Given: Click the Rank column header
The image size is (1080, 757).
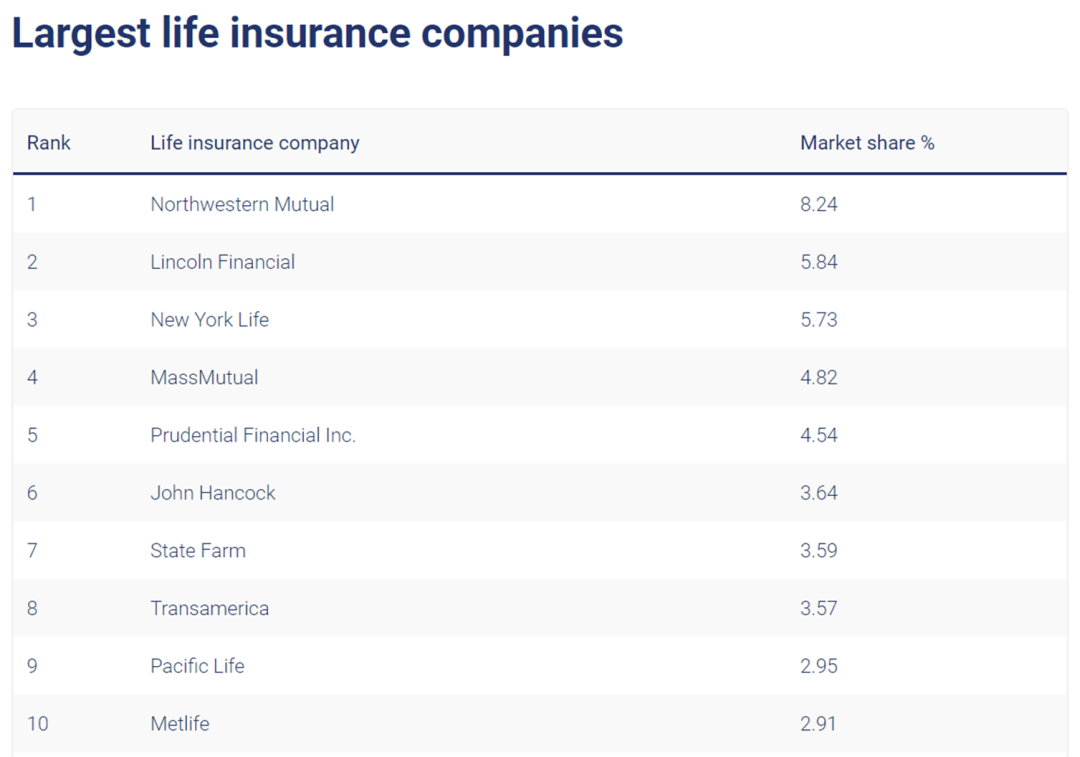Looking at the screenshot, I should pyautogui.click(x=49, y=143).
